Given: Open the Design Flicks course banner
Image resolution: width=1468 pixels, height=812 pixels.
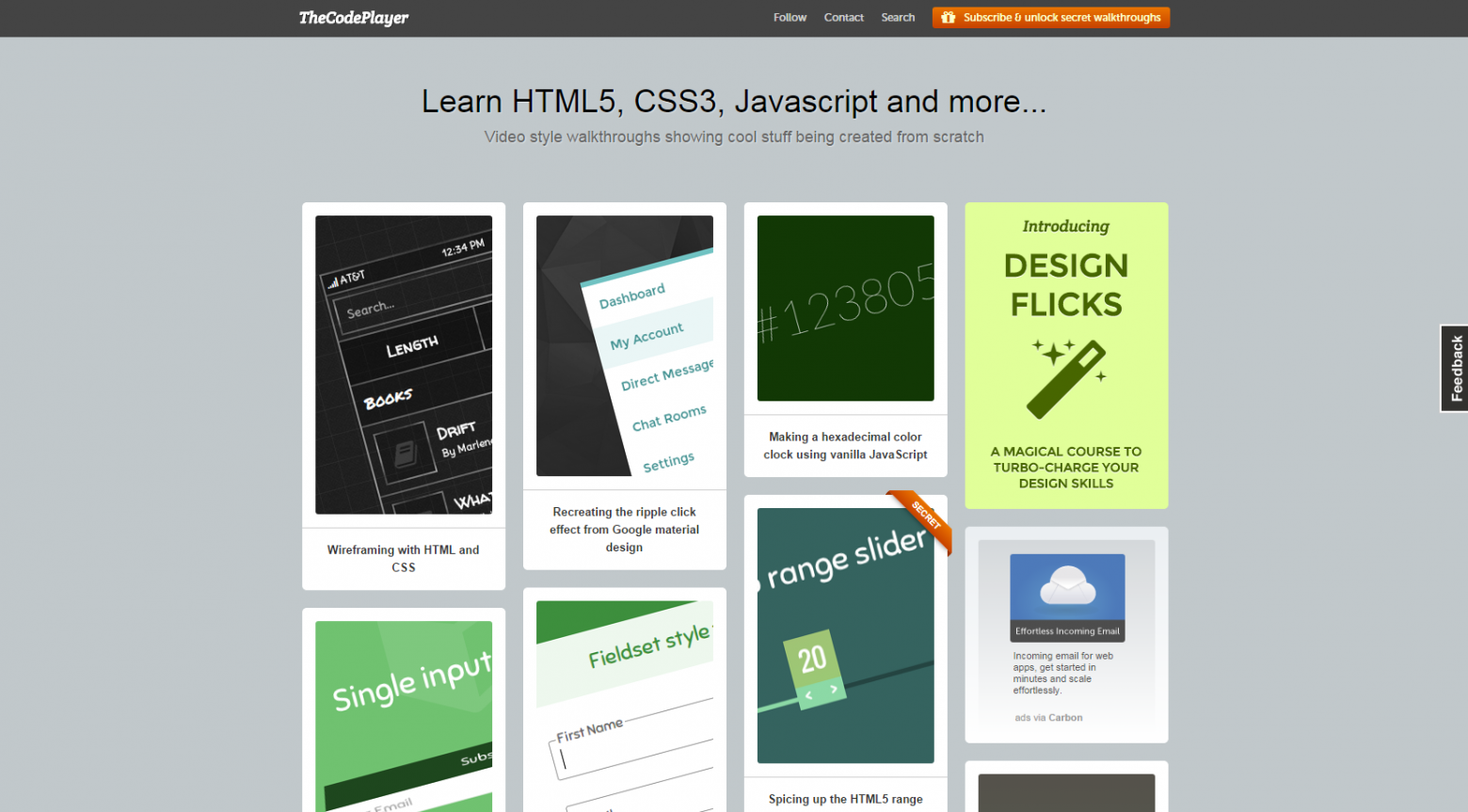Looking at the screenshot, I should [x=1067, y=356].
